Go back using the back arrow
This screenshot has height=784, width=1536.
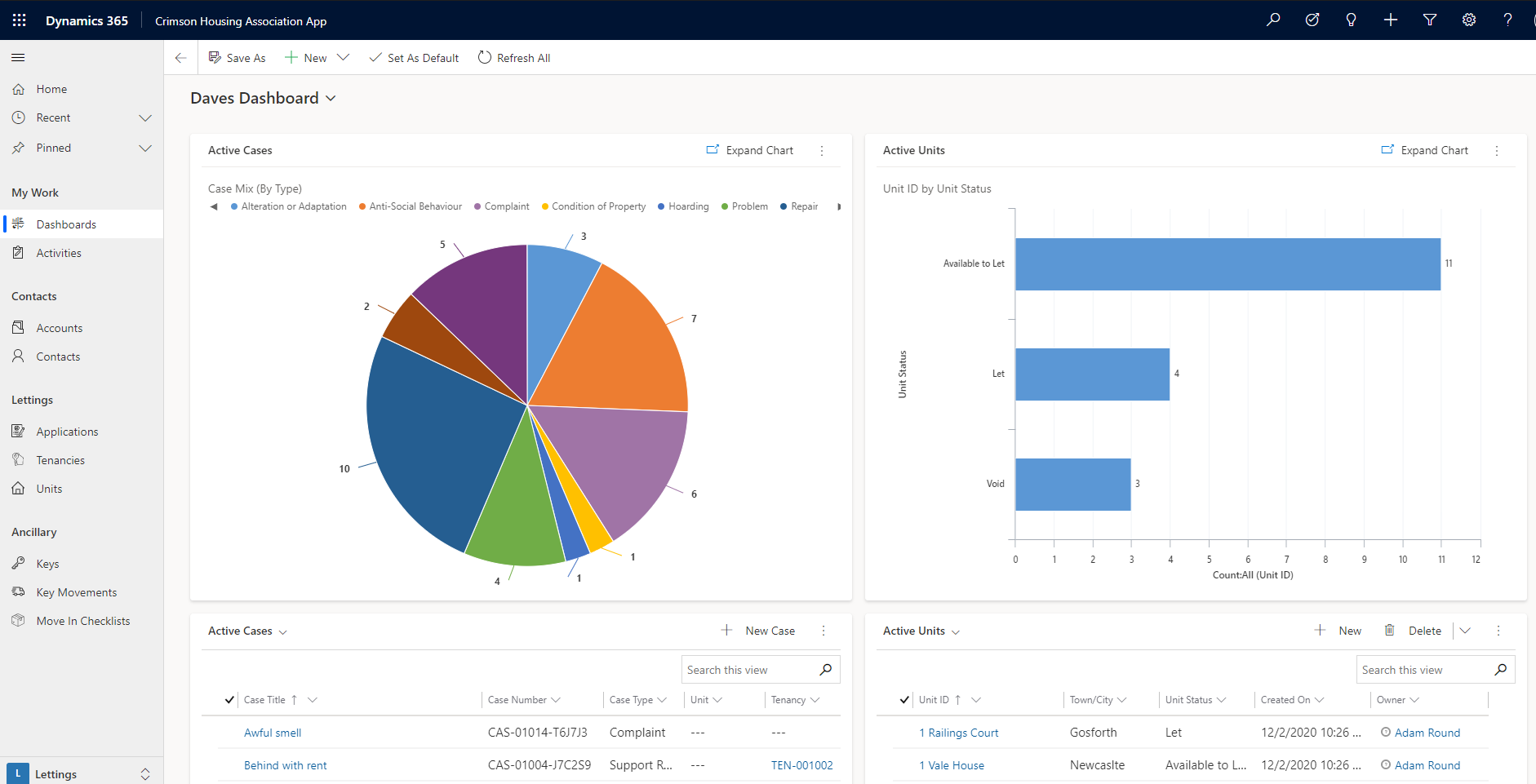[x=181, y=58]
